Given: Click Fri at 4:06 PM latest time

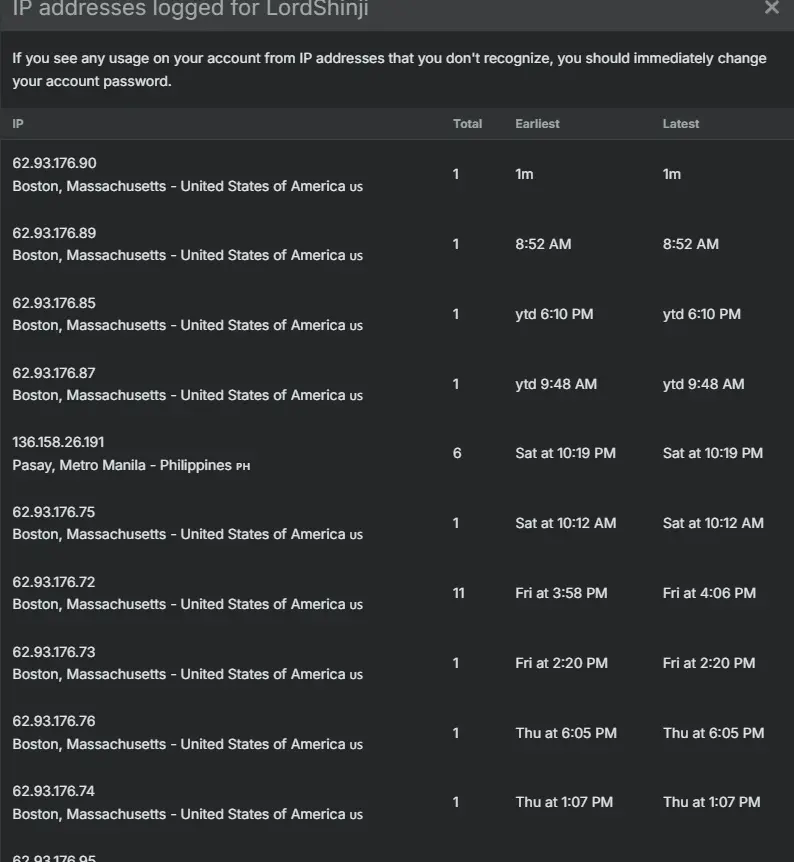Looking at the screenshot, I should coord(709,593).
